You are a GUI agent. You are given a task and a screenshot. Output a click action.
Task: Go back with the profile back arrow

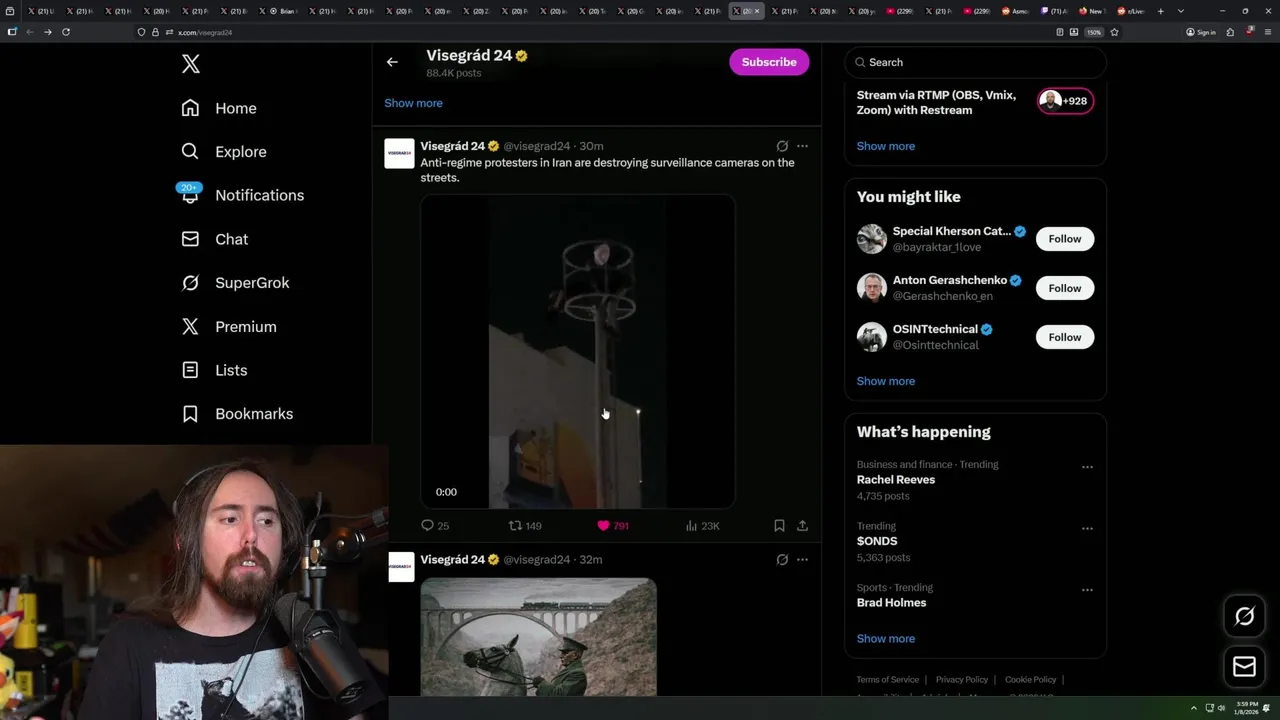pos(392,62)
